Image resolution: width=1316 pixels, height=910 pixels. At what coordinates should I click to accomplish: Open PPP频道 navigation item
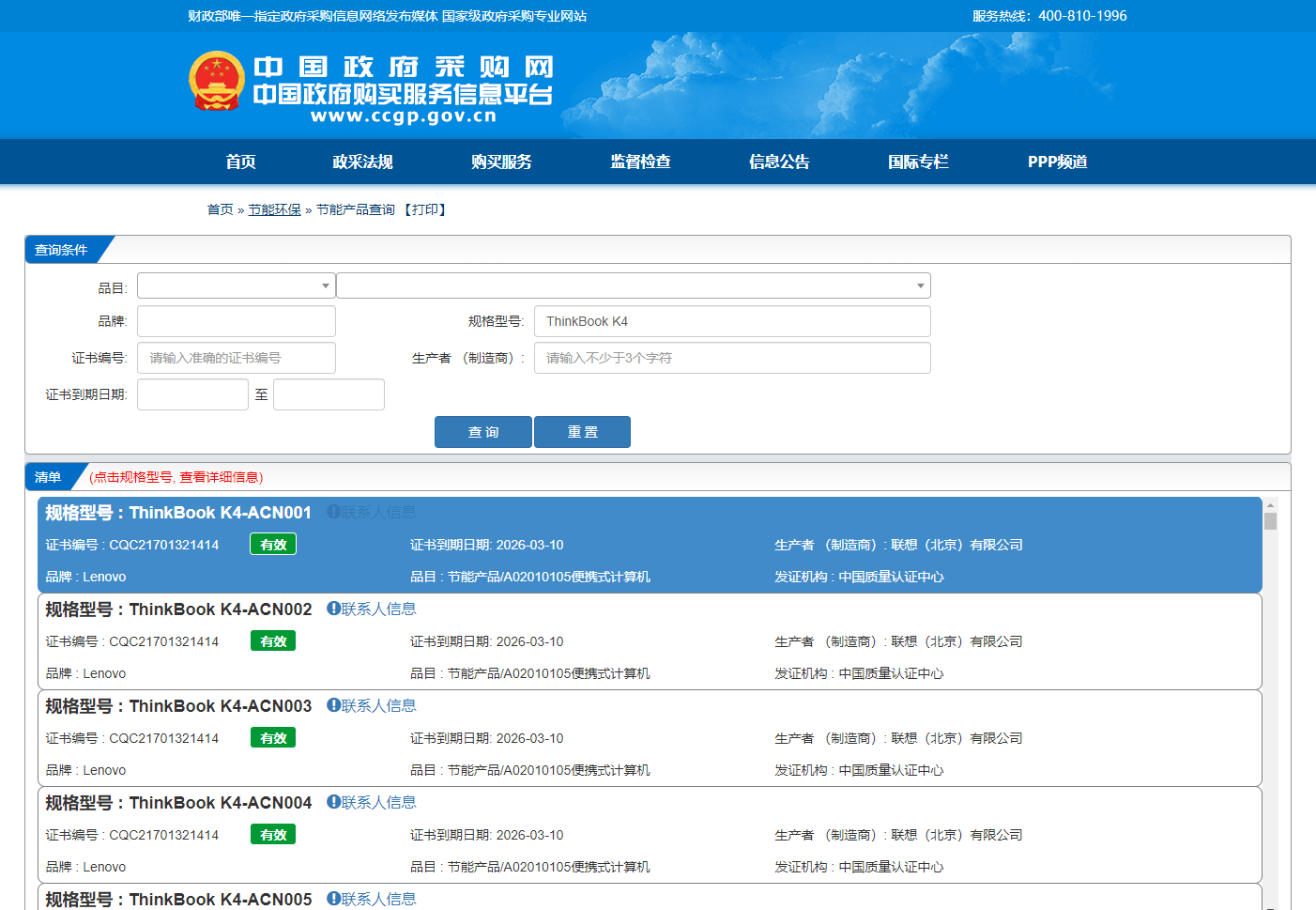pyautogui.click(x=1057, y=162)
